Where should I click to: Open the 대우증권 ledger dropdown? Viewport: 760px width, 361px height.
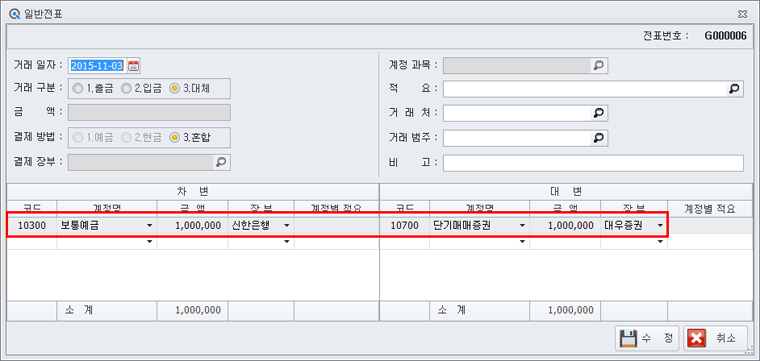[x=660, y=225]
